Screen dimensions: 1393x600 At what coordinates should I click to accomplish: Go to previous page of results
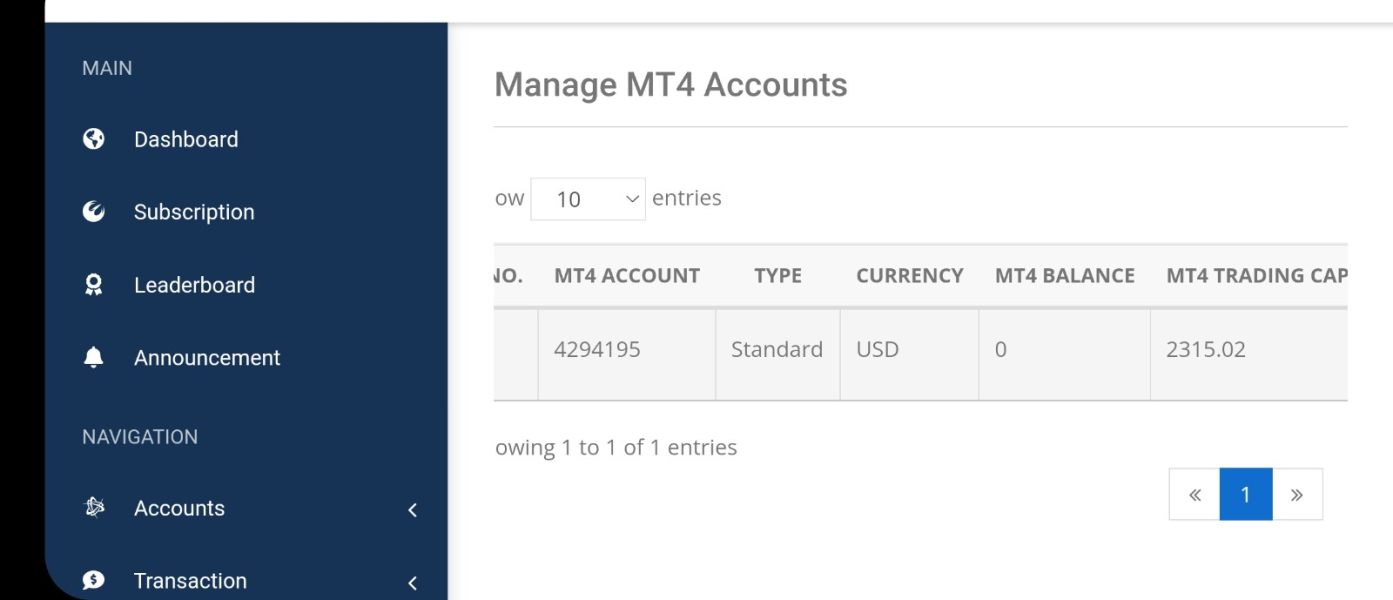point(1195,494)
